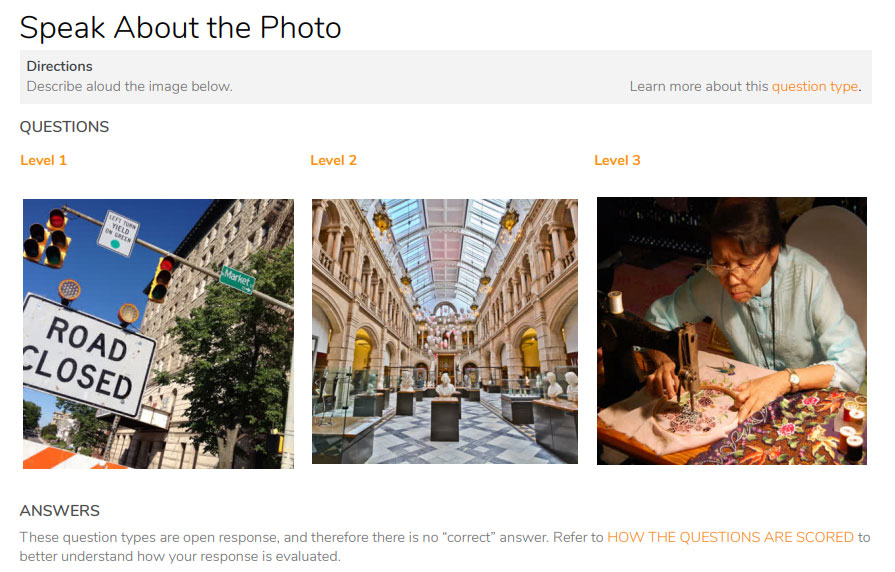895x572 pixels.
Task: Click the "Speak About the Photo" title
Action: click(x=180, y=27)
